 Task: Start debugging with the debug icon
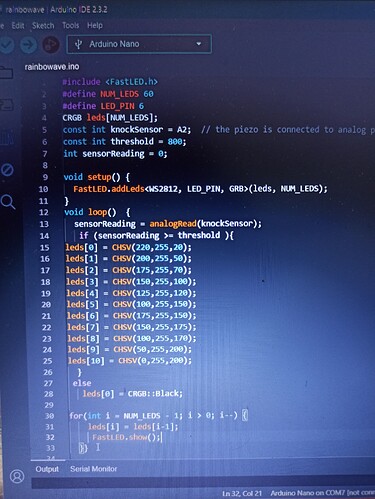point(51,45)
